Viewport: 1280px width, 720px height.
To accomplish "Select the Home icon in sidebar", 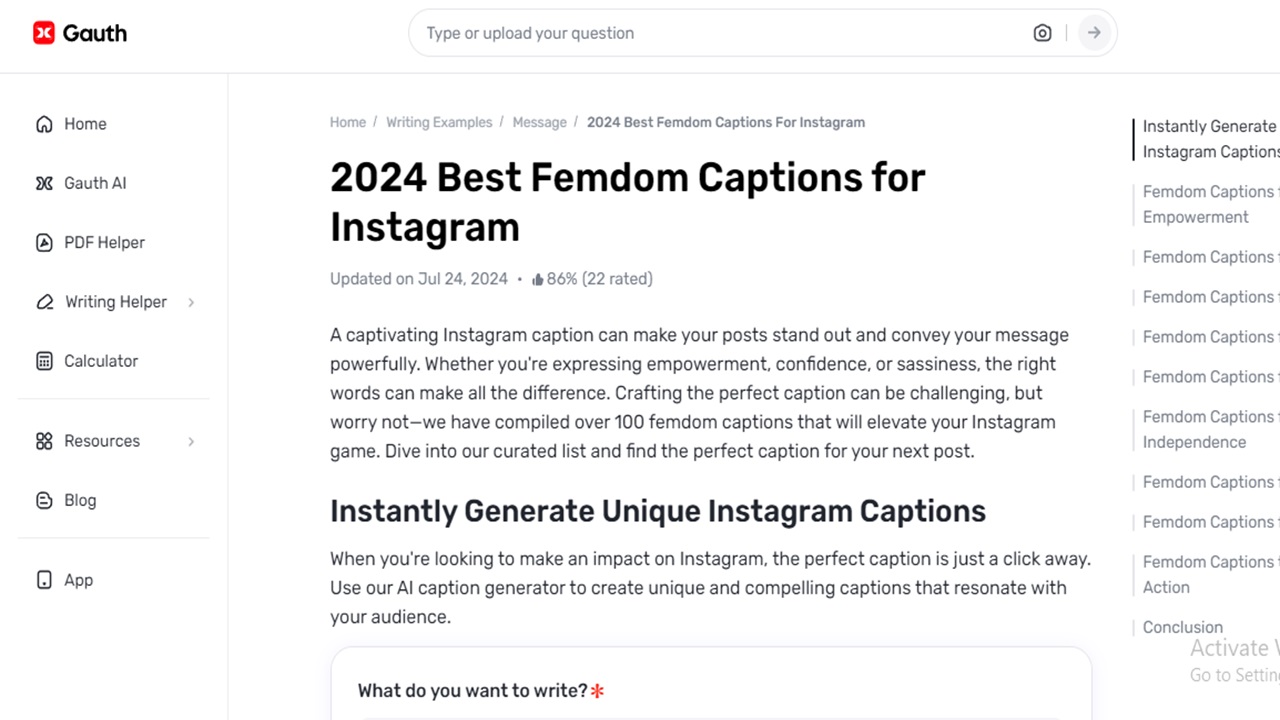I will (x=44, y=123).
